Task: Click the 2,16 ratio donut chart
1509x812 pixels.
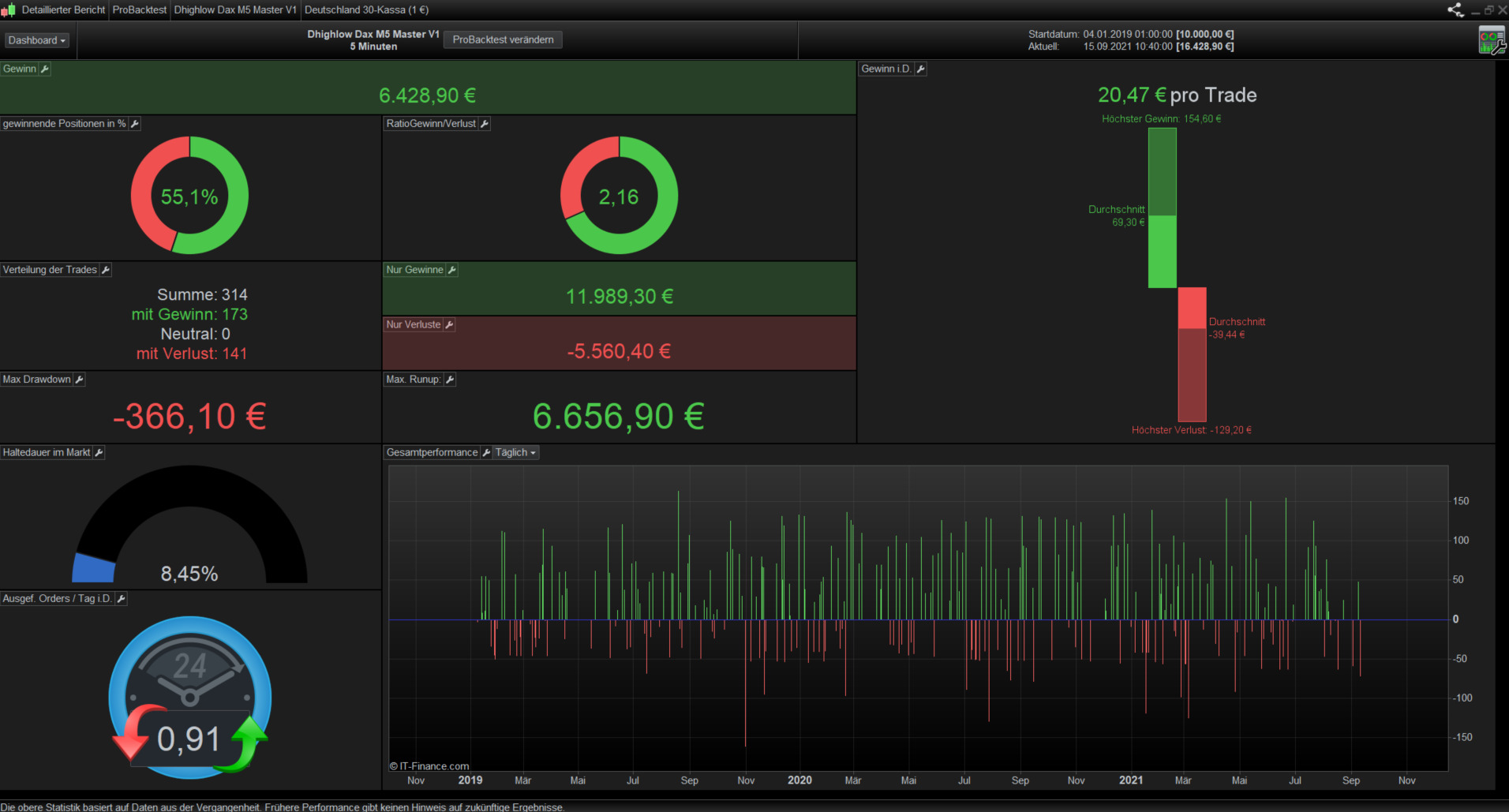Action: coord(619,196)
